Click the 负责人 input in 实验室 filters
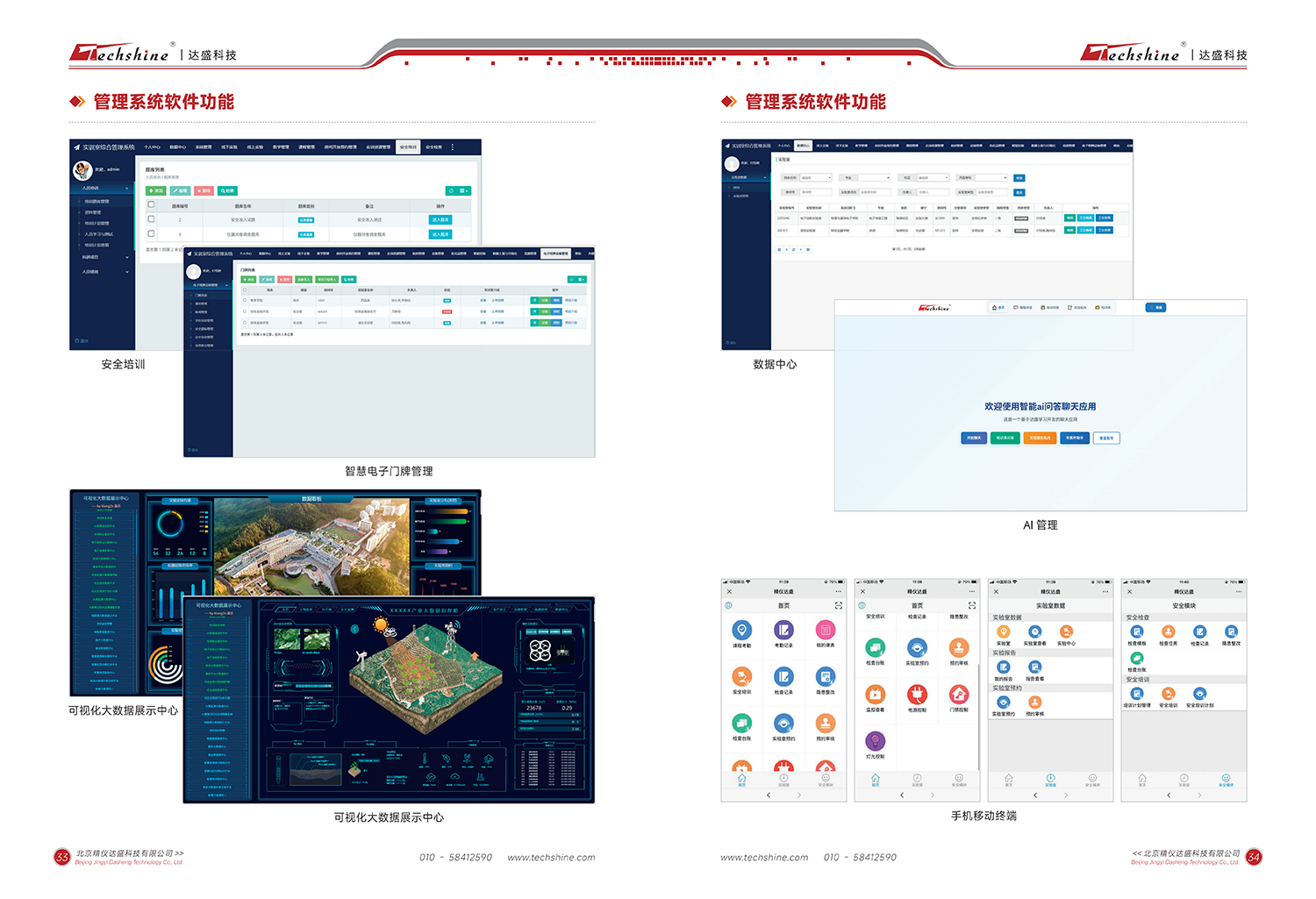The height and width of the screenshot is (899, 1316). click(933, 192)
